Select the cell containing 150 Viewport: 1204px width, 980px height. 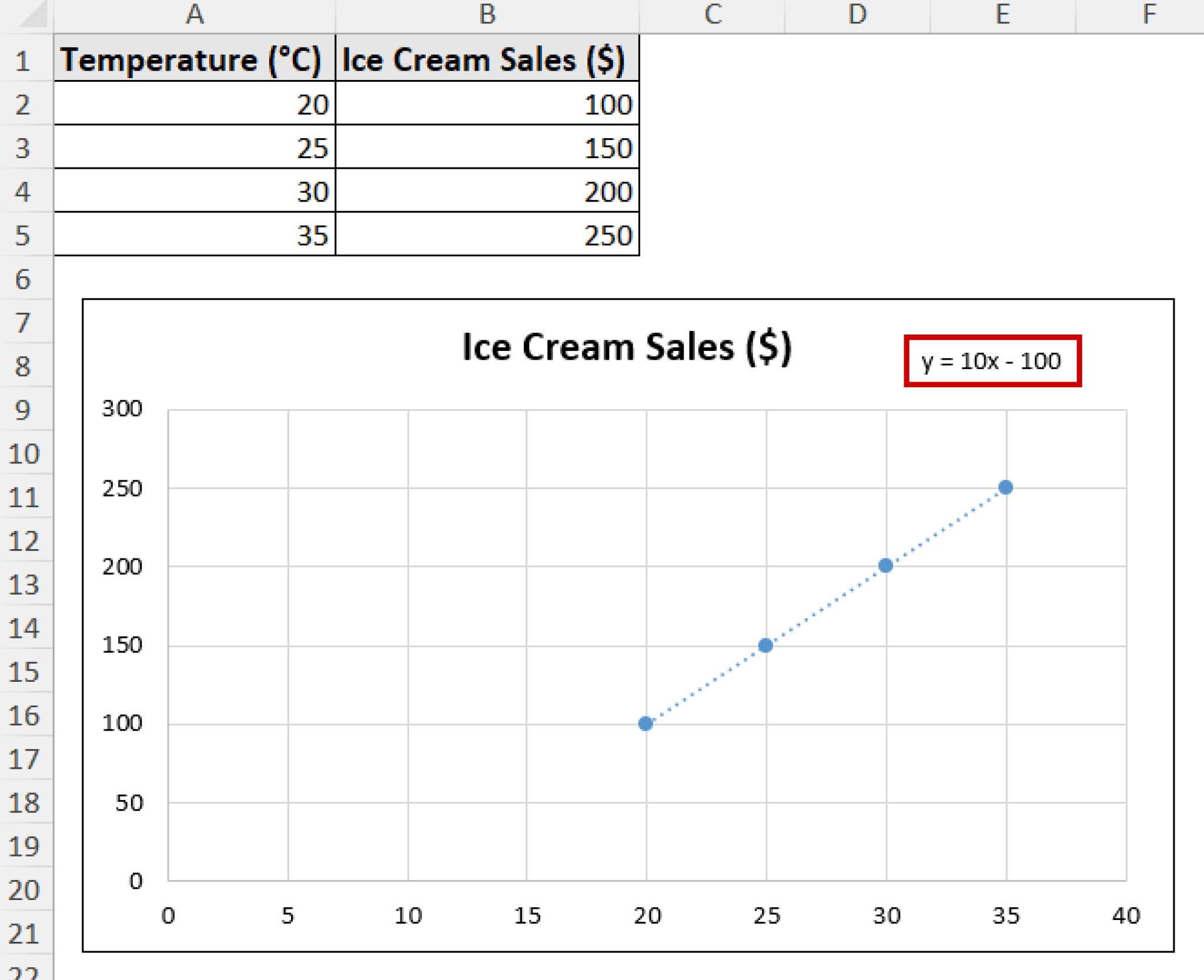coord(487,149)
